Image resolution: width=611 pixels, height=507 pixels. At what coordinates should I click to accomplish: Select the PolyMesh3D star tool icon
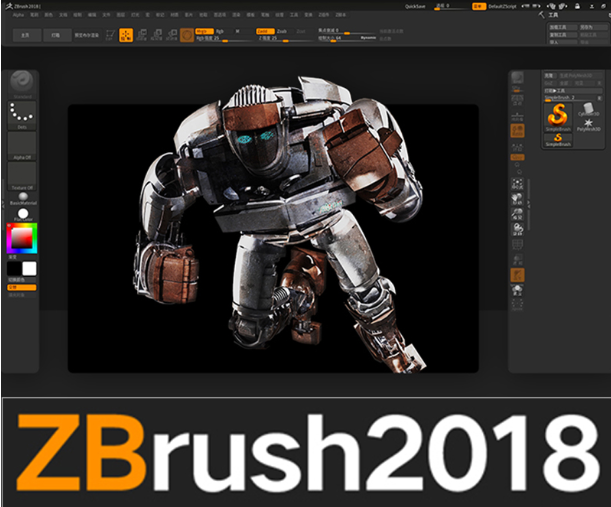point(588,124)
